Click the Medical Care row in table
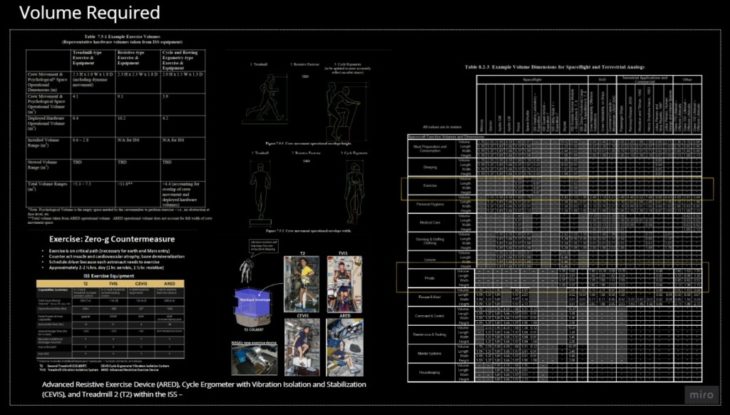The image size is (730, 415). click(x=430, y=223)
